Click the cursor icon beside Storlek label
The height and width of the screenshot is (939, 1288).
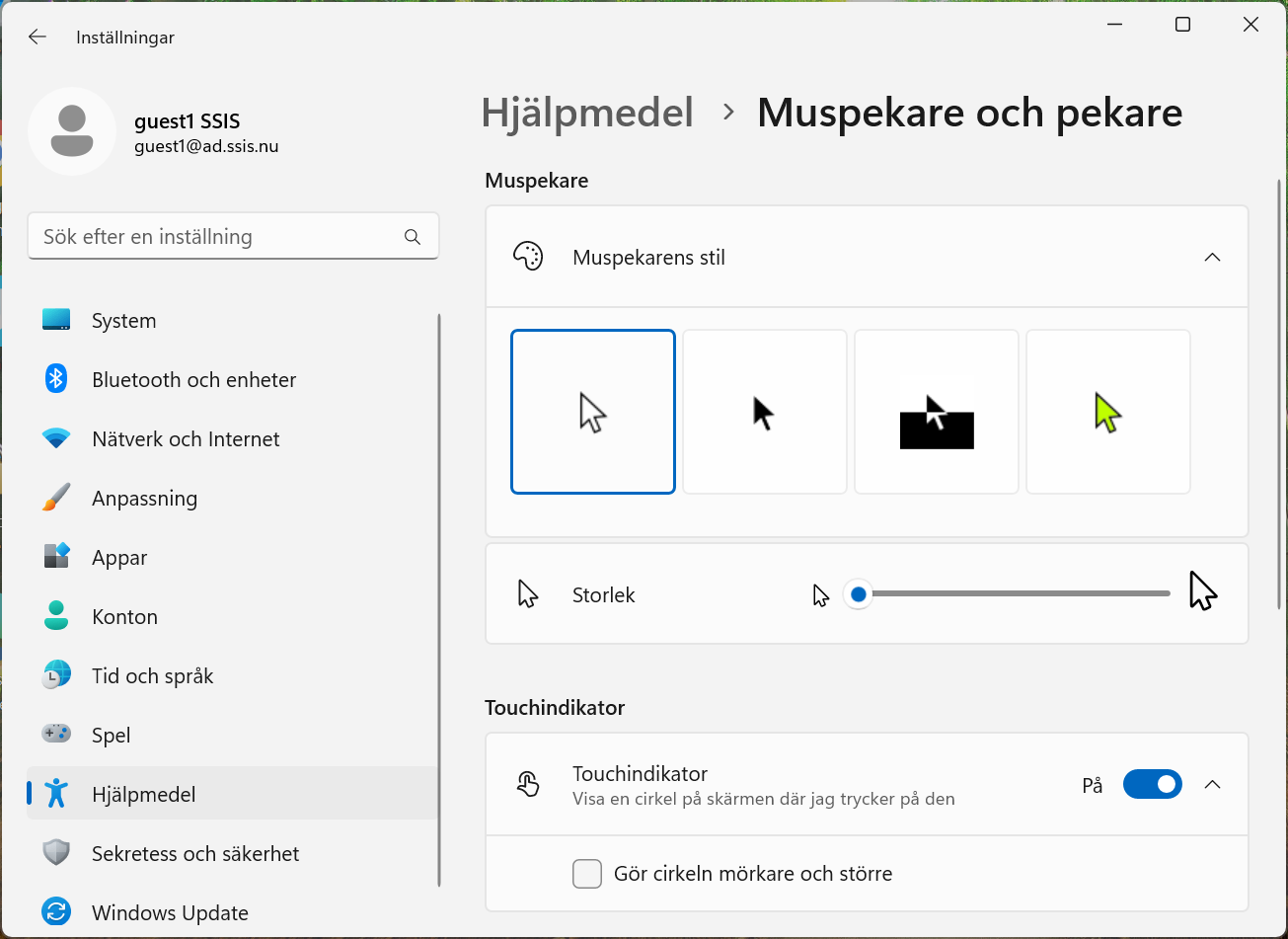[528, 594]
